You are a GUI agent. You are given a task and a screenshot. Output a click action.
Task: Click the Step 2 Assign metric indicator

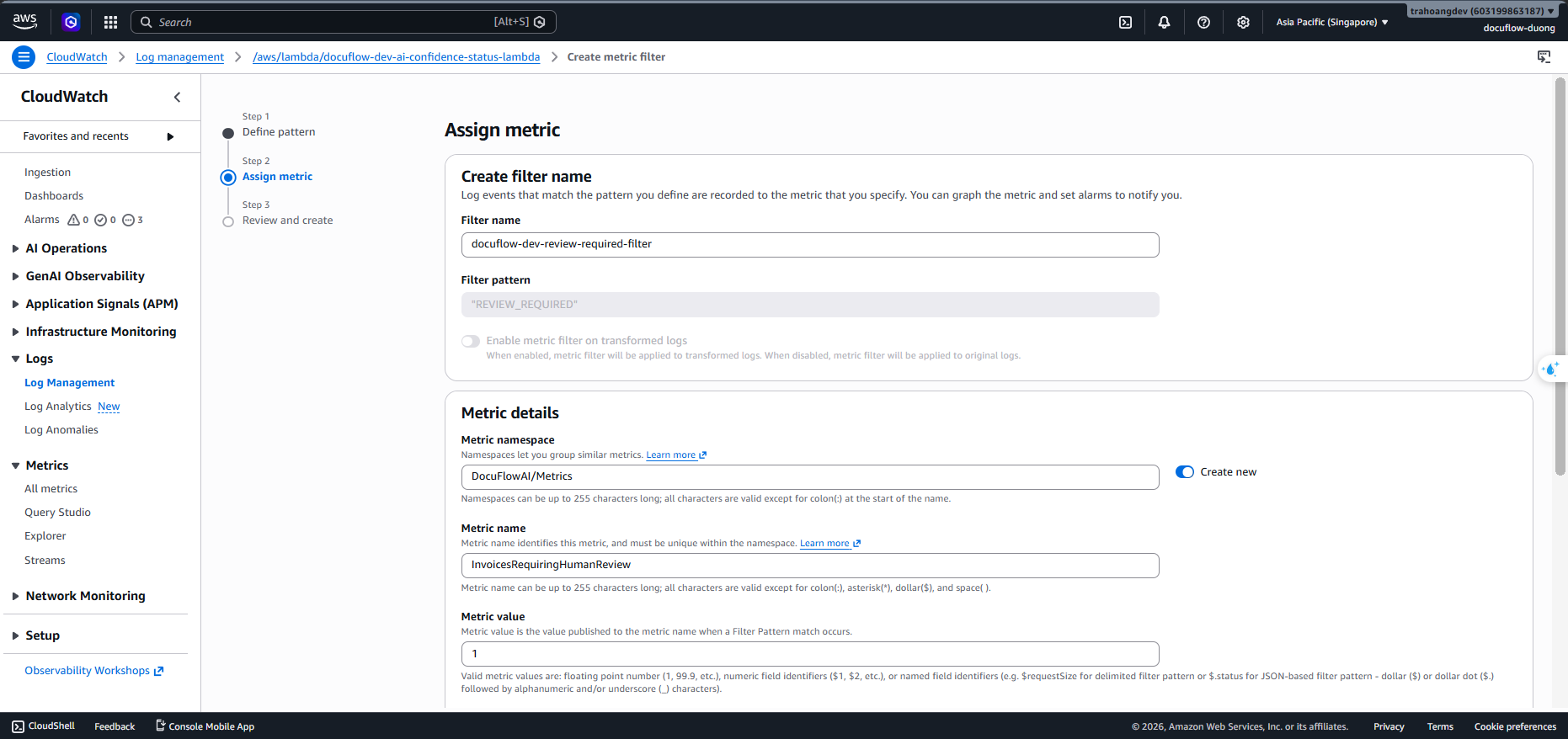coord(228,178)
